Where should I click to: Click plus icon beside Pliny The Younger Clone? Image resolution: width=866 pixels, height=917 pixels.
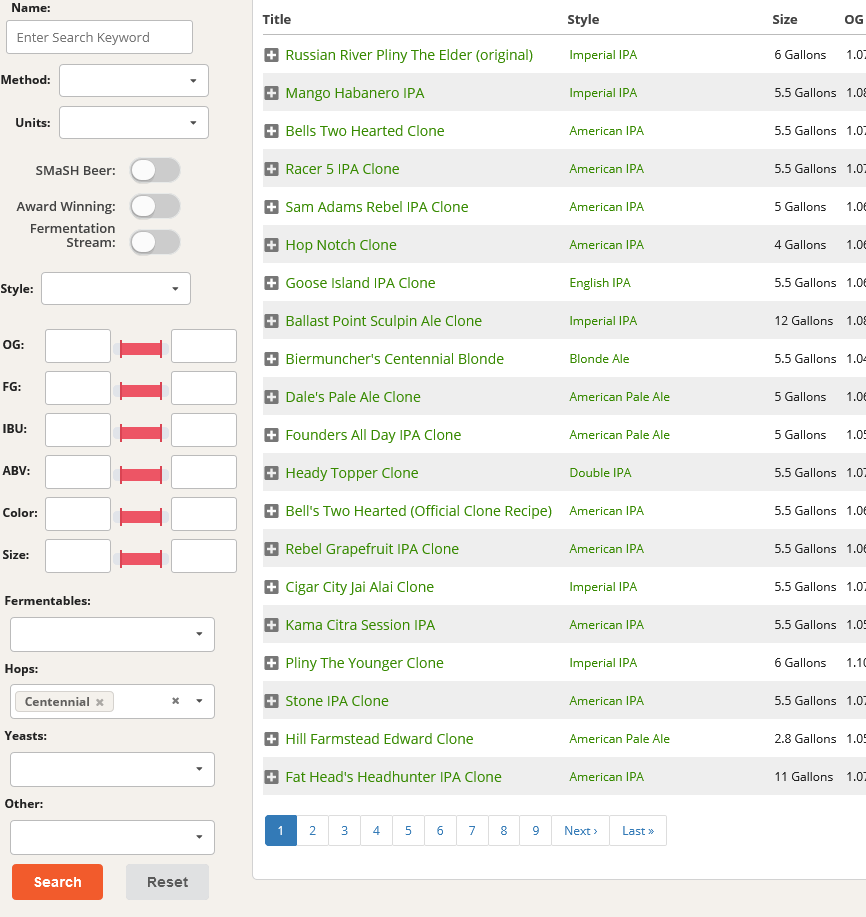(271, 663)
